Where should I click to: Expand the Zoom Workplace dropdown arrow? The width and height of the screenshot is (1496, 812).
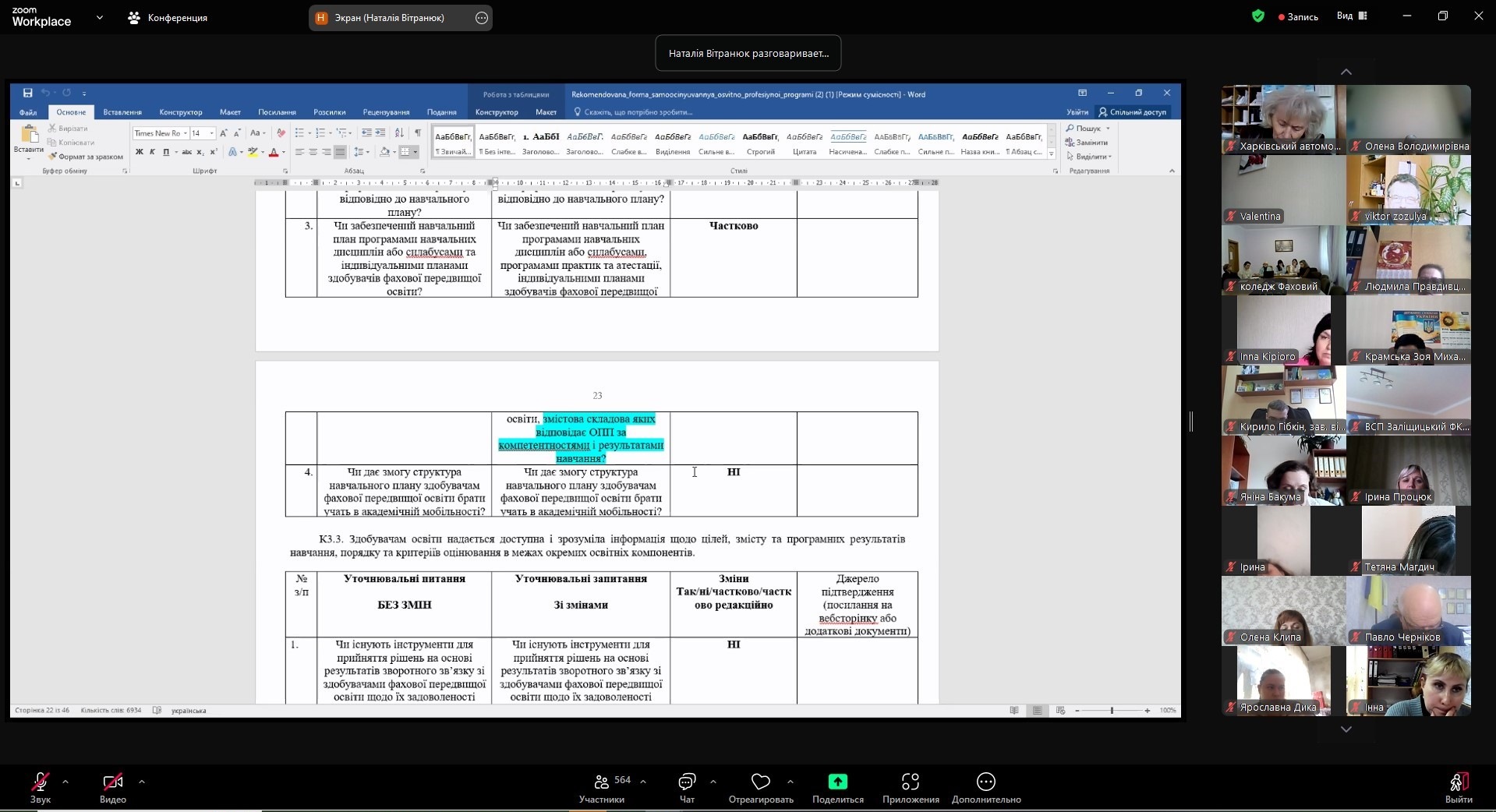tap(99, 17)
